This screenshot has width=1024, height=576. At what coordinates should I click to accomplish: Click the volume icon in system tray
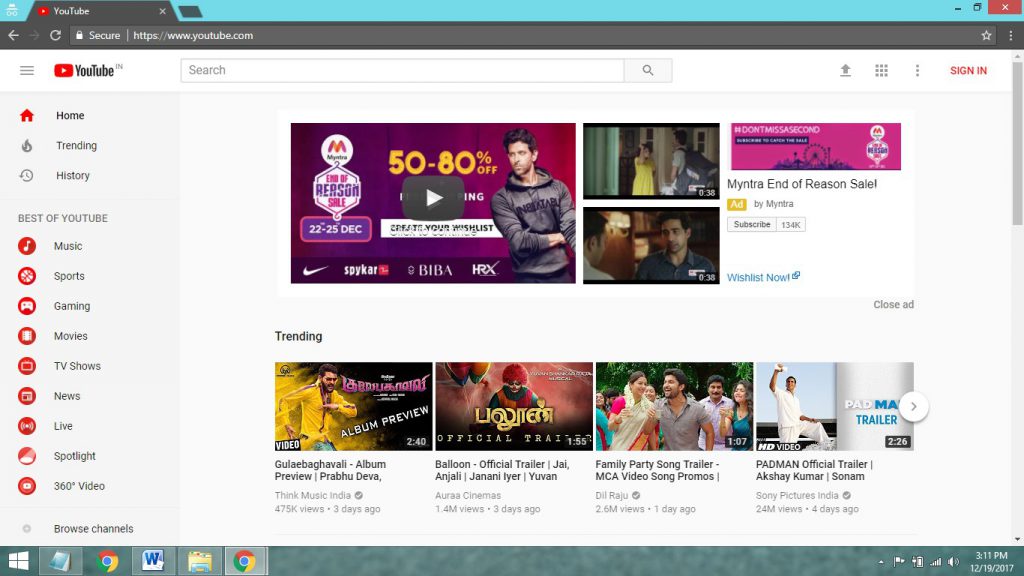click(x=953, y=562)
